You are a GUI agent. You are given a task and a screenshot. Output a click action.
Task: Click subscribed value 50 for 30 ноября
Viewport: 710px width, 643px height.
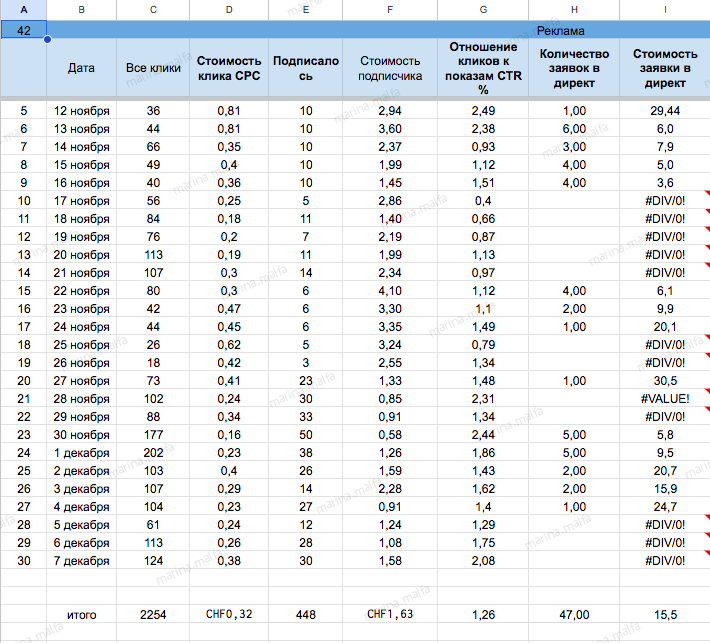pos(306,435)
